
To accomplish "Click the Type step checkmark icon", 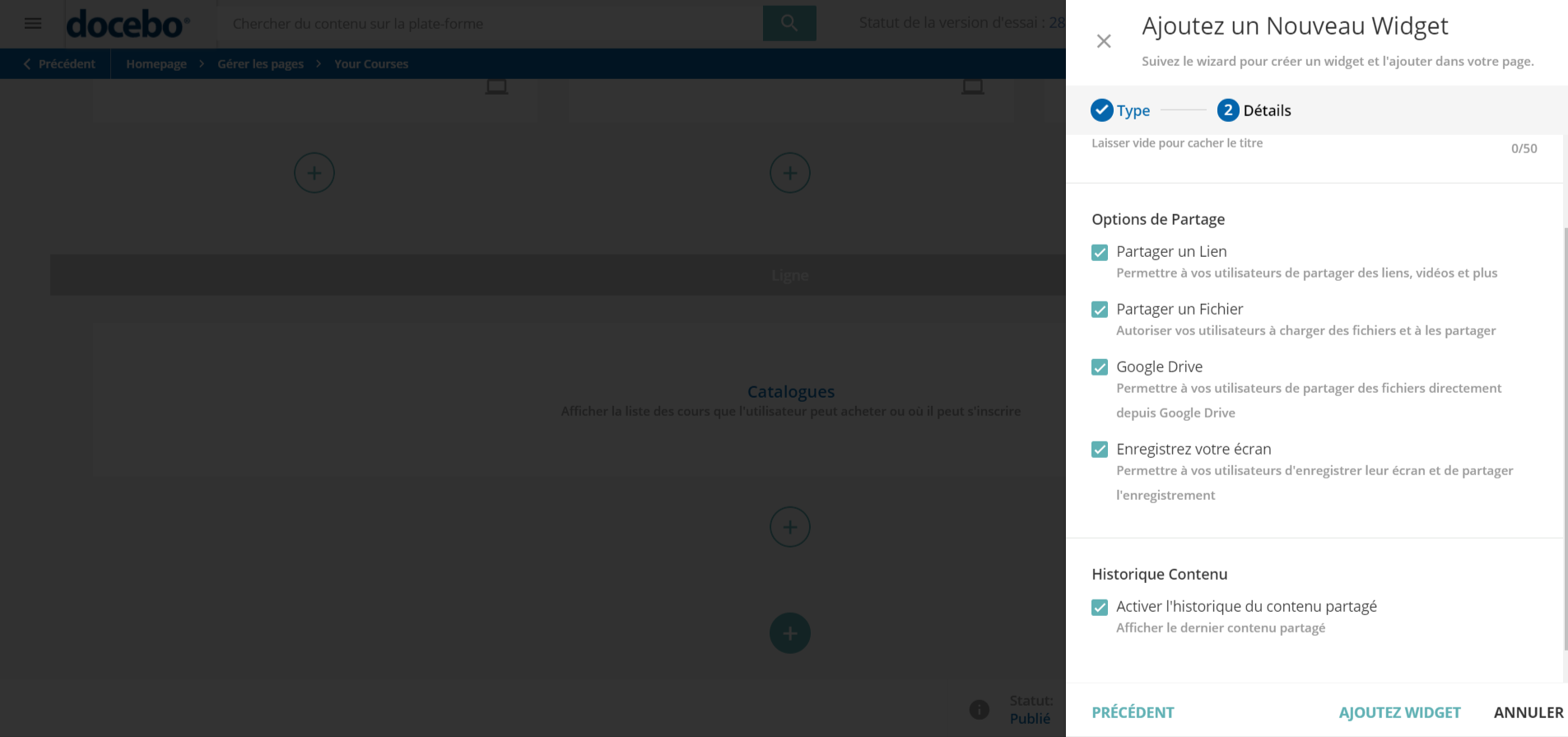I will tap(1101, 110).
